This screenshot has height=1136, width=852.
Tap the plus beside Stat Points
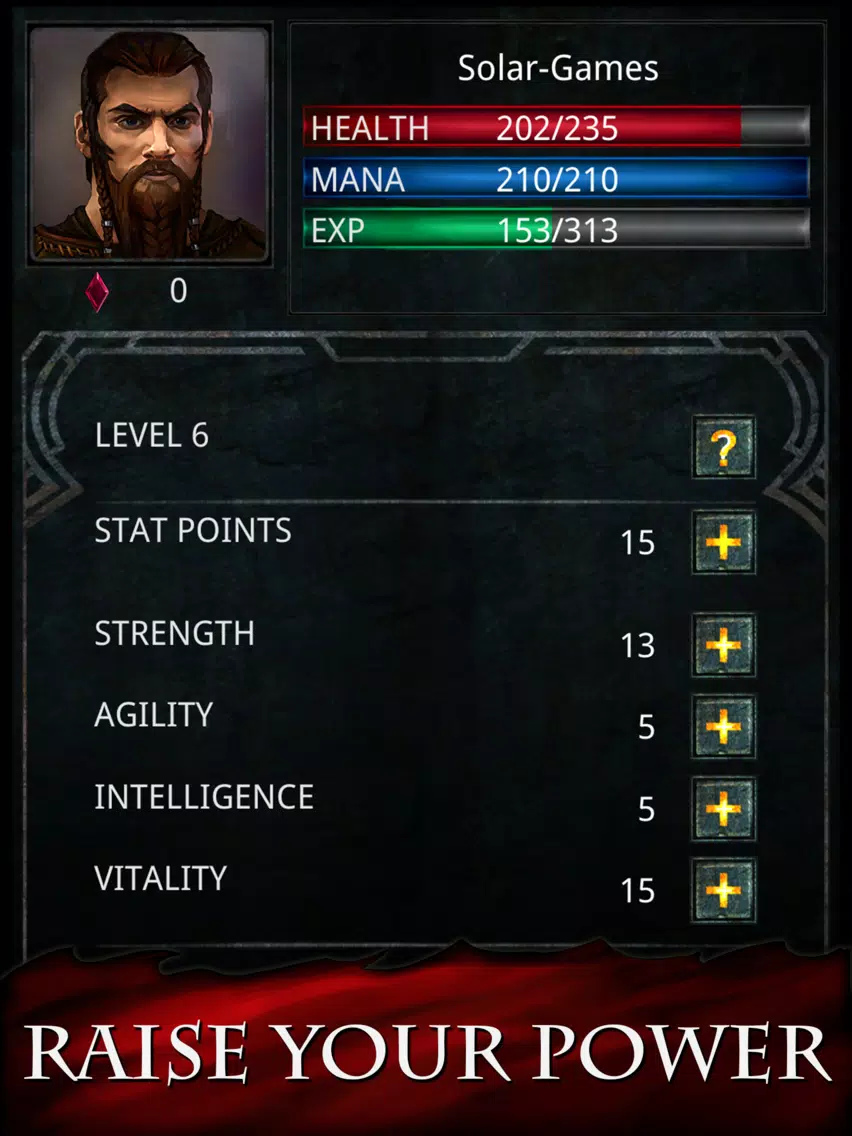724,542
